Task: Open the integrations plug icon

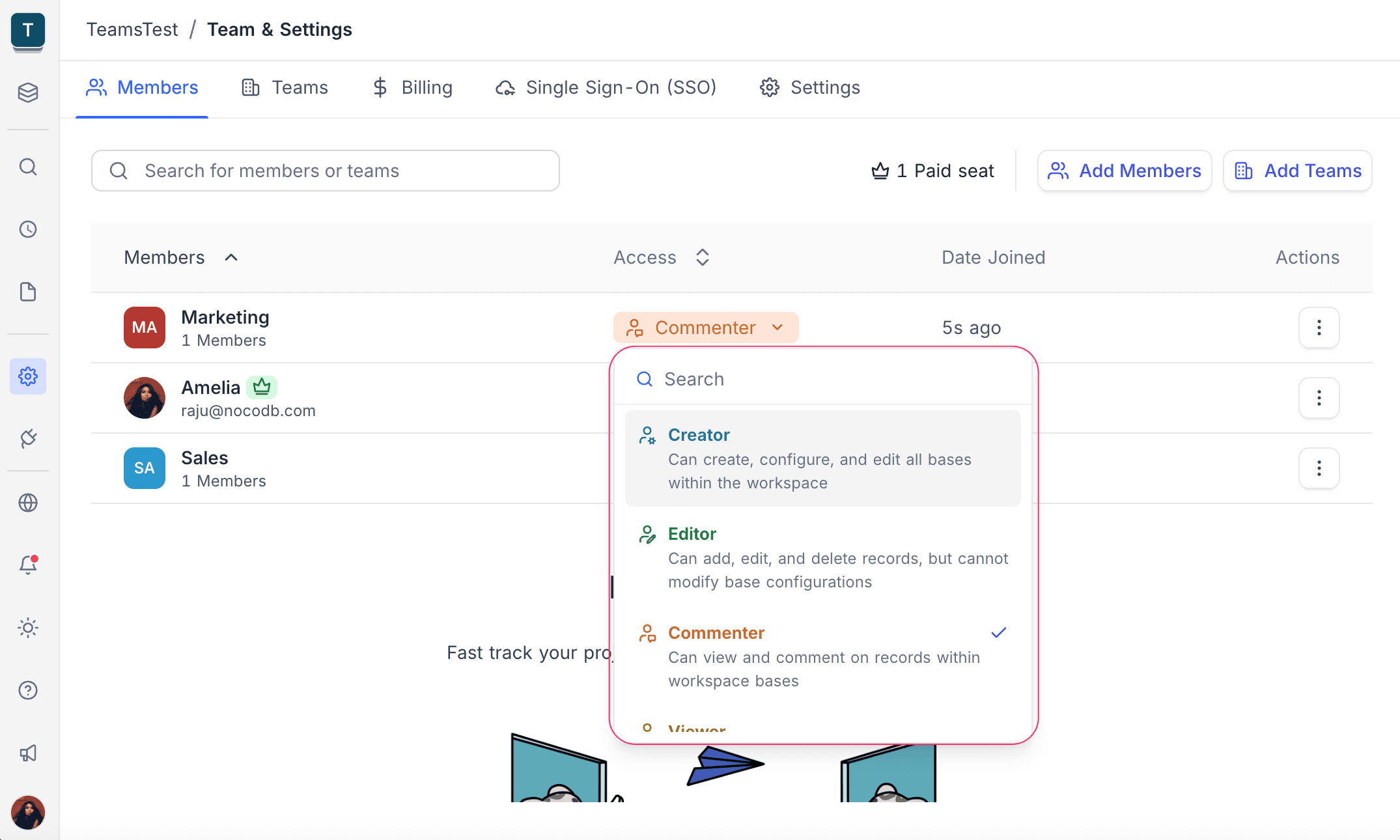Action: coord(27,438)
